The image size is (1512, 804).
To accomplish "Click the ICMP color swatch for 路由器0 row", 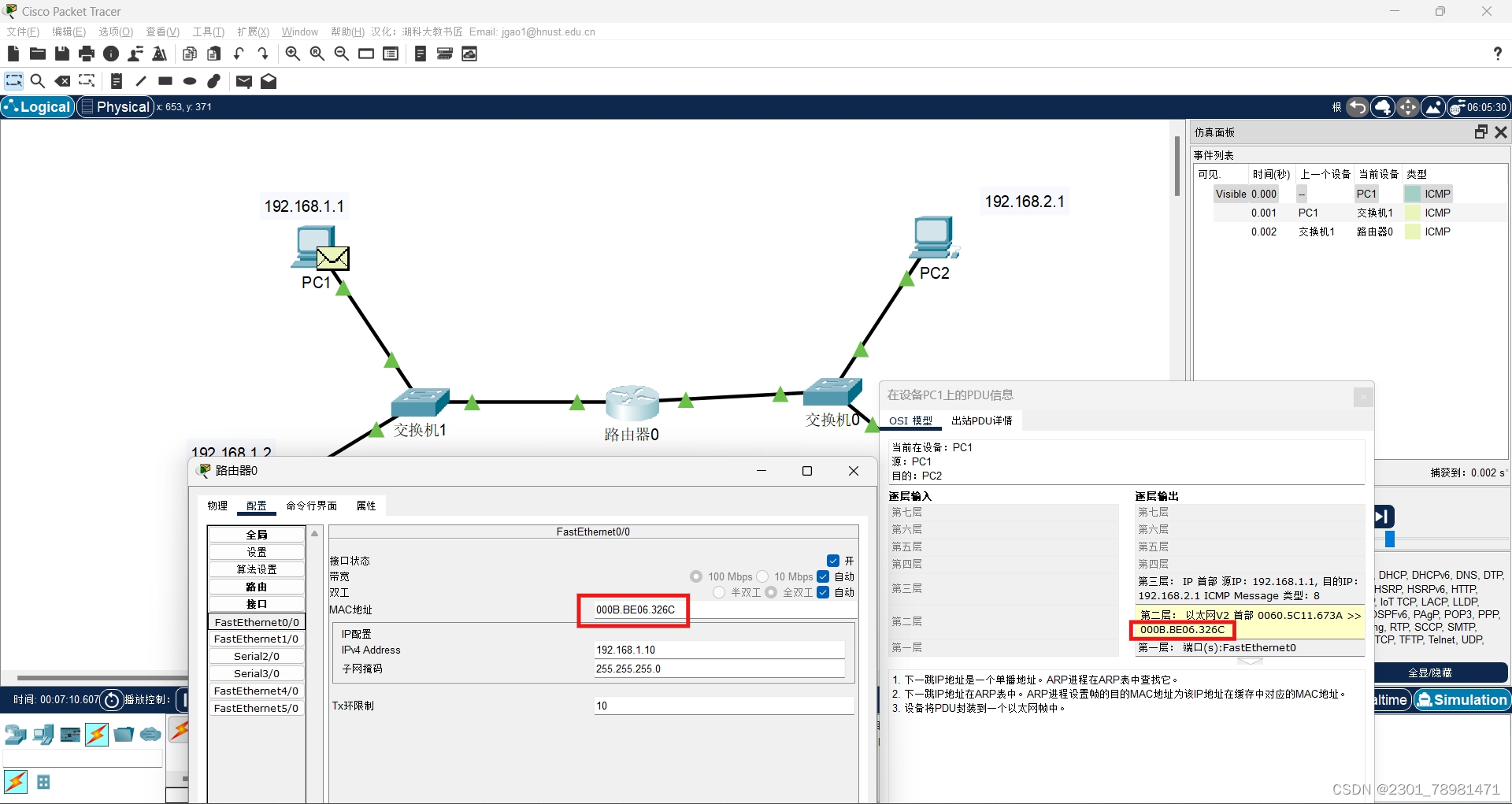I will click(1412, 232).
